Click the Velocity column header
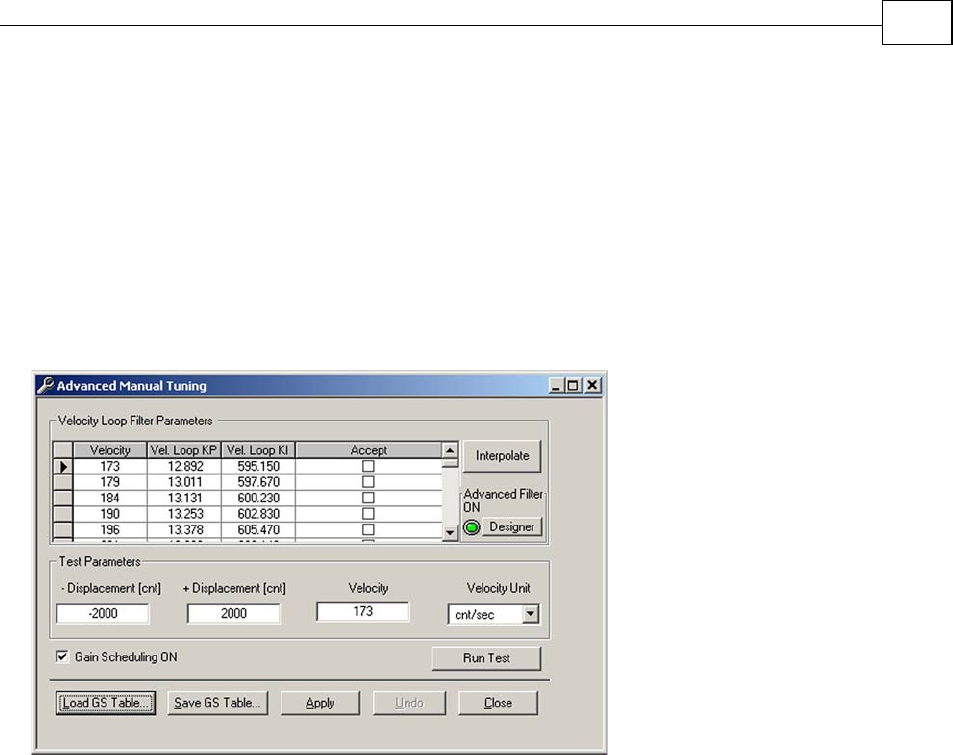The height and width of the screenshot is (755, 953). pos(110,450)
